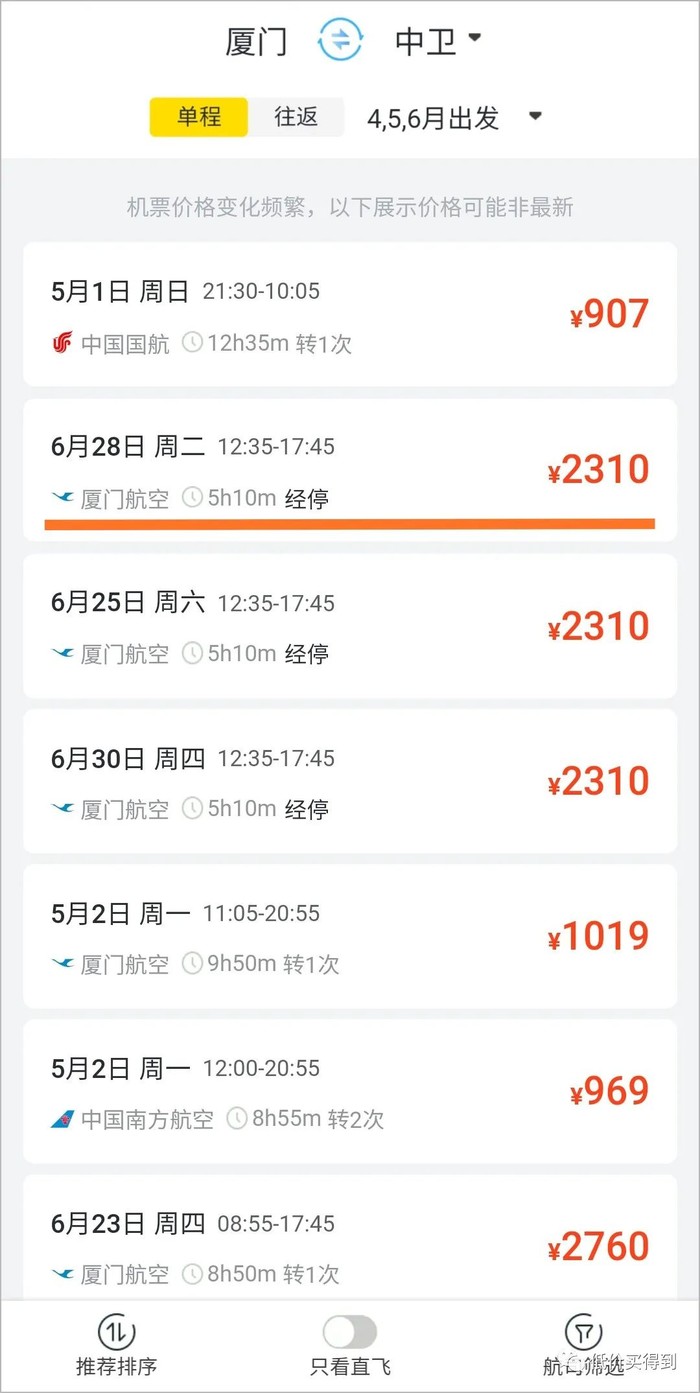
Task: Click clock icon on 5月1日 flight
Action: (x=191, y=345)
